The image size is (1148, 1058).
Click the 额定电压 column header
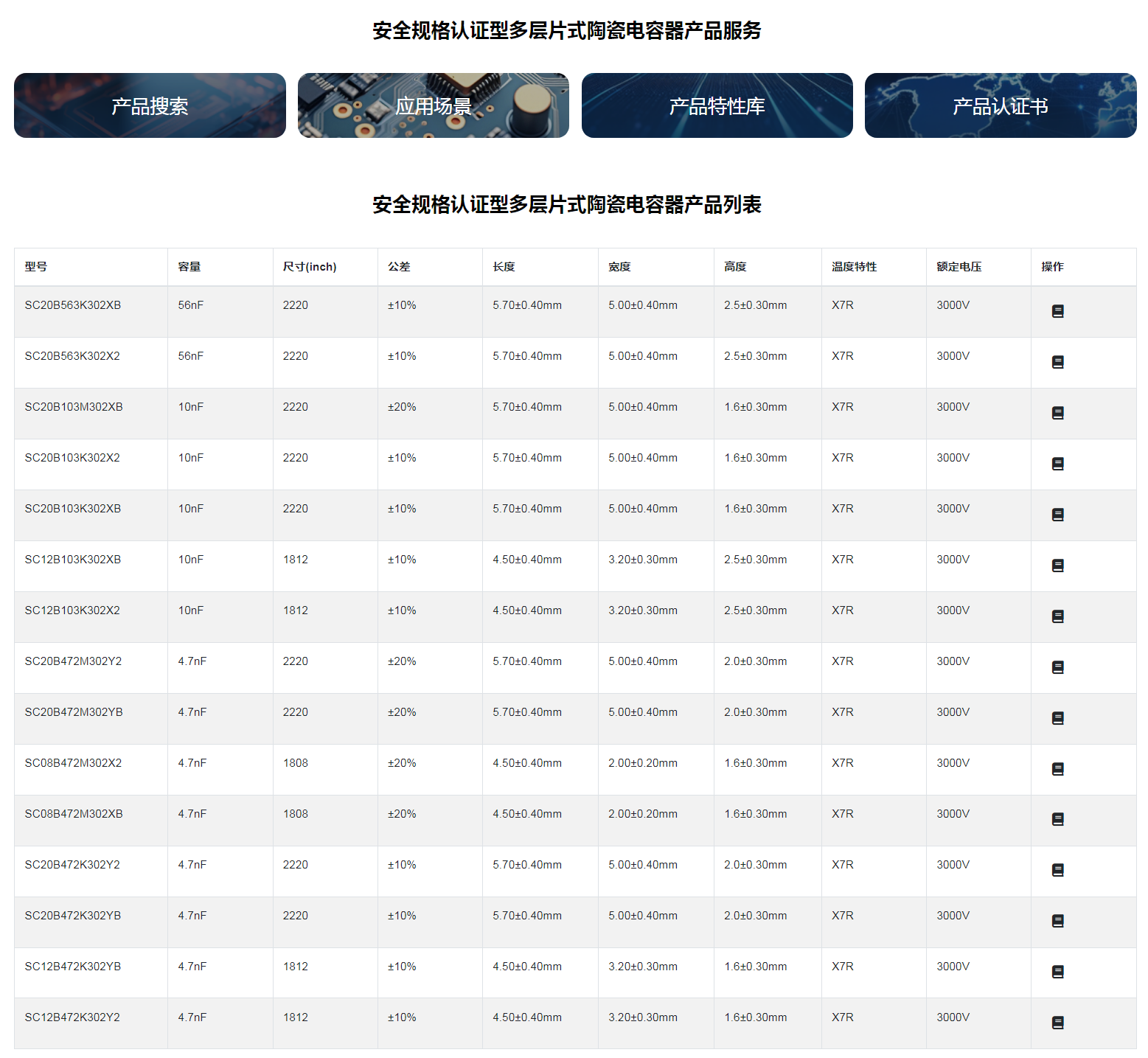coord(959,267)
